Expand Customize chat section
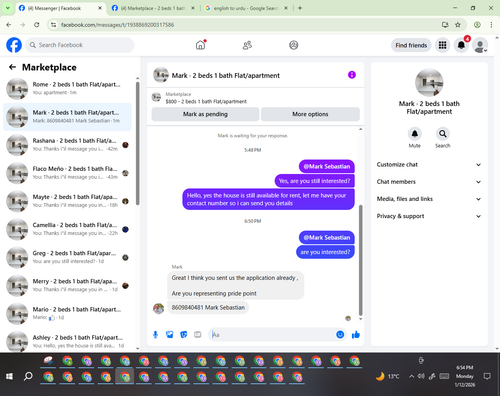The image size is (500, 396). click(x=429, y=165)
